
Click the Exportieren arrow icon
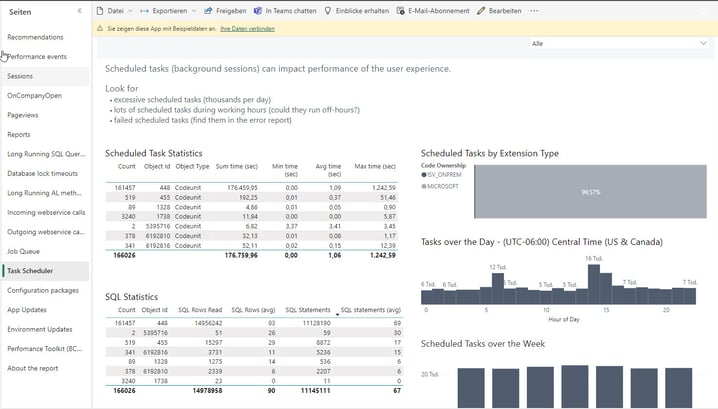pyautogui.click(x=144, y=11)
